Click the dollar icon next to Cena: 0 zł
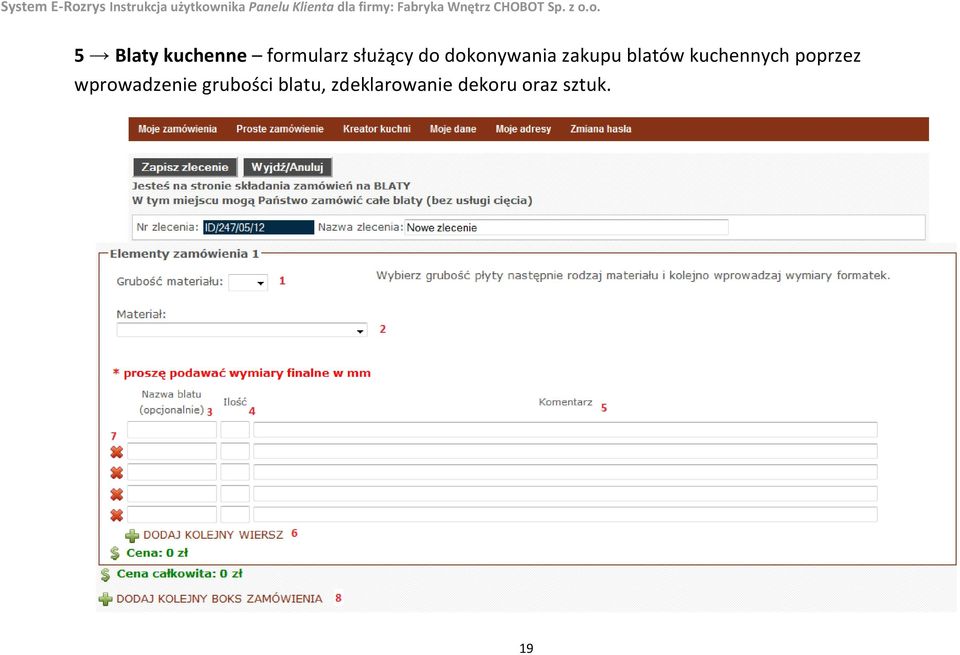 [x=114, y=553]
